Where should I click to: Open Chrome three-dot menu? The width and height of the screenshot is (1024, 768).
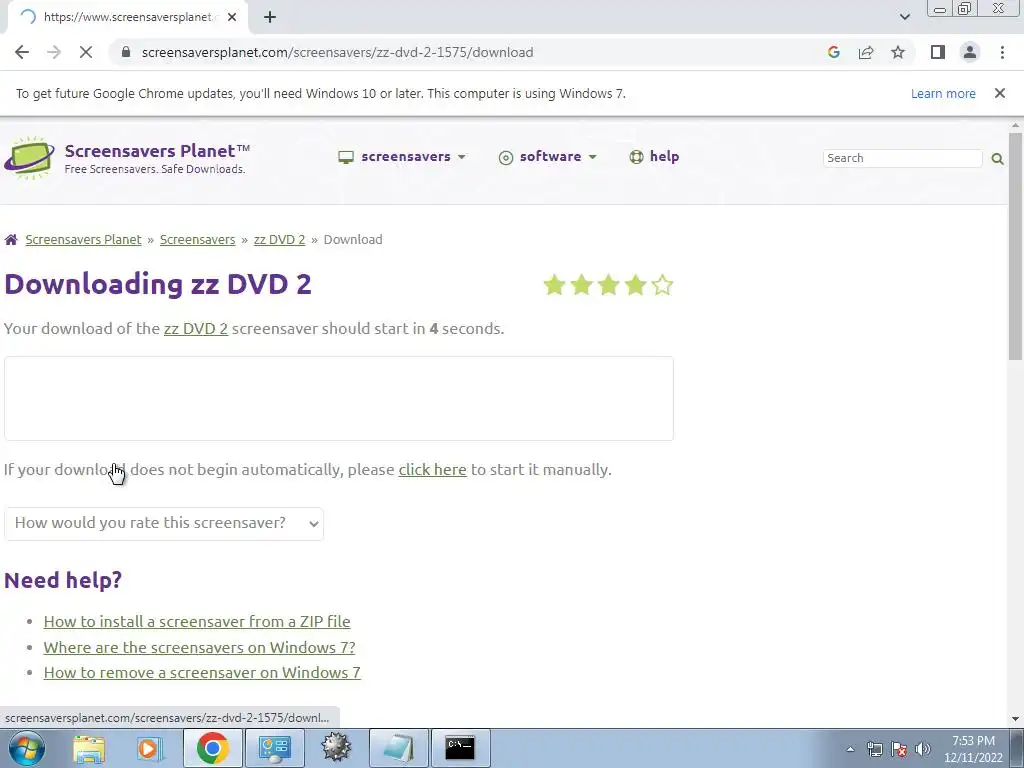1002,52
